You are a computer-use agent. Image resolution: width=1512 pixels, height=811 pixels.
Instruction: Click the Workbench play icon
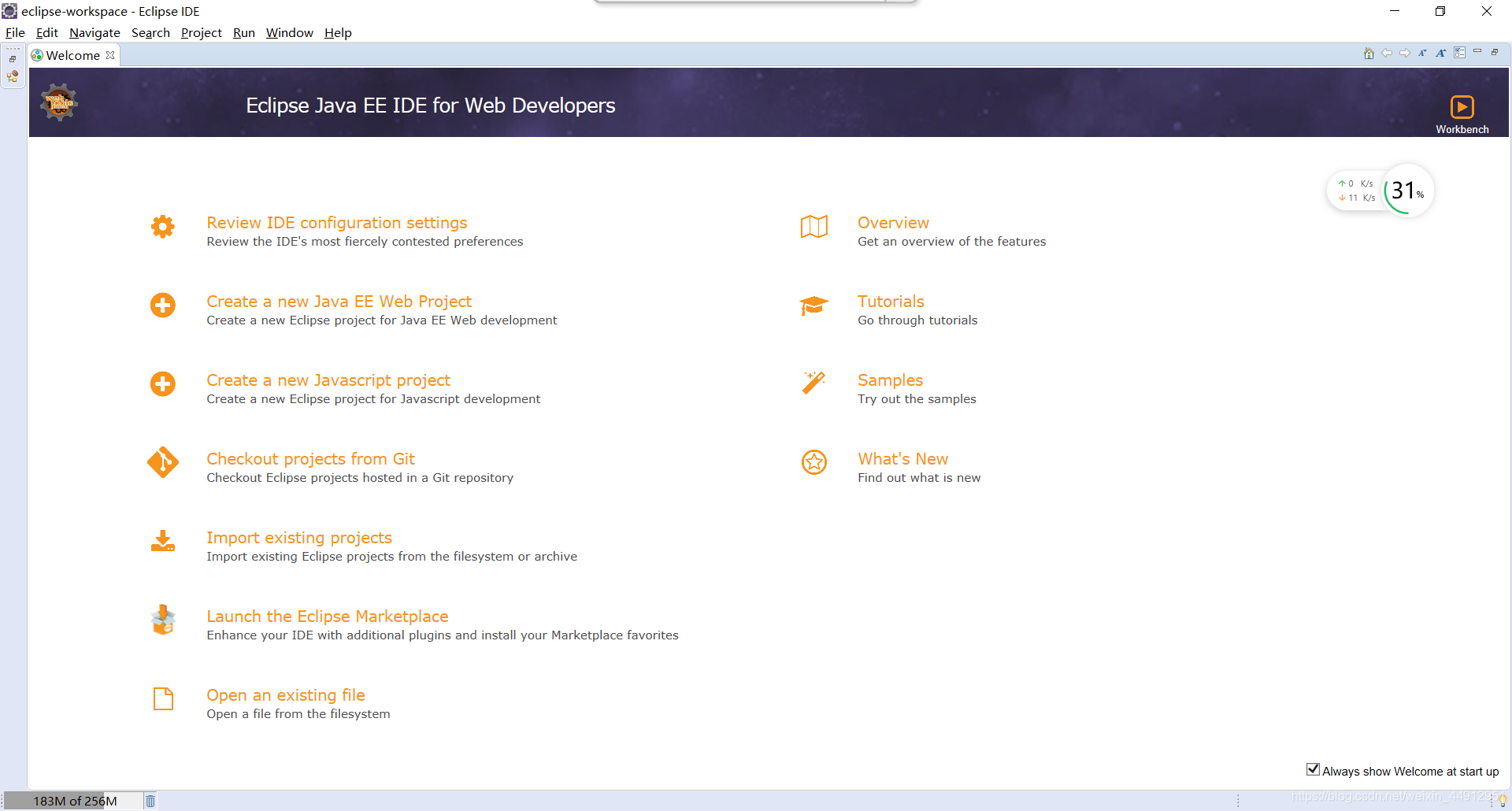tap(1462, 107)
